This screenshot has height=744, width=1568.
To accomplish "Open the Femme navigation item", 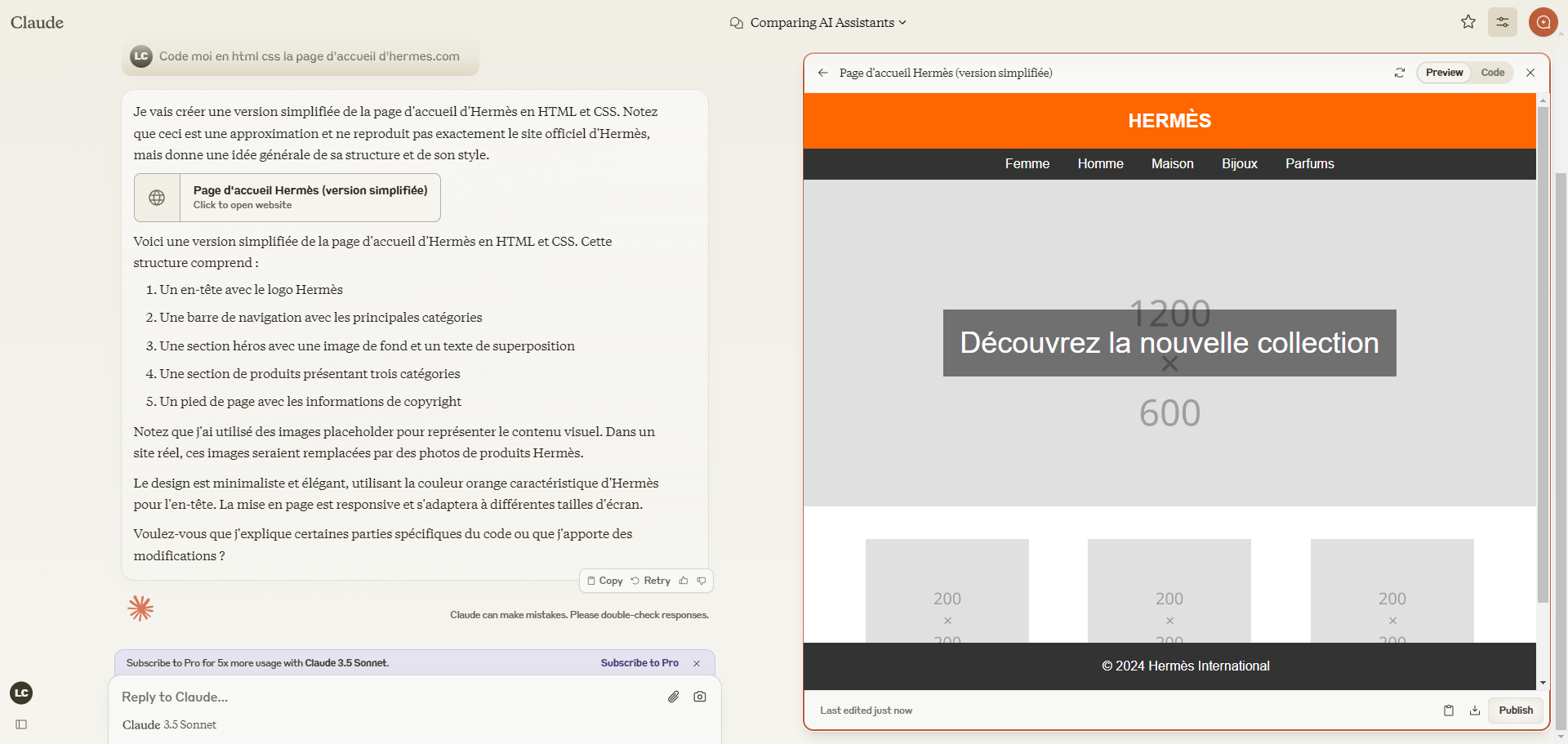I will [1027, 163].
